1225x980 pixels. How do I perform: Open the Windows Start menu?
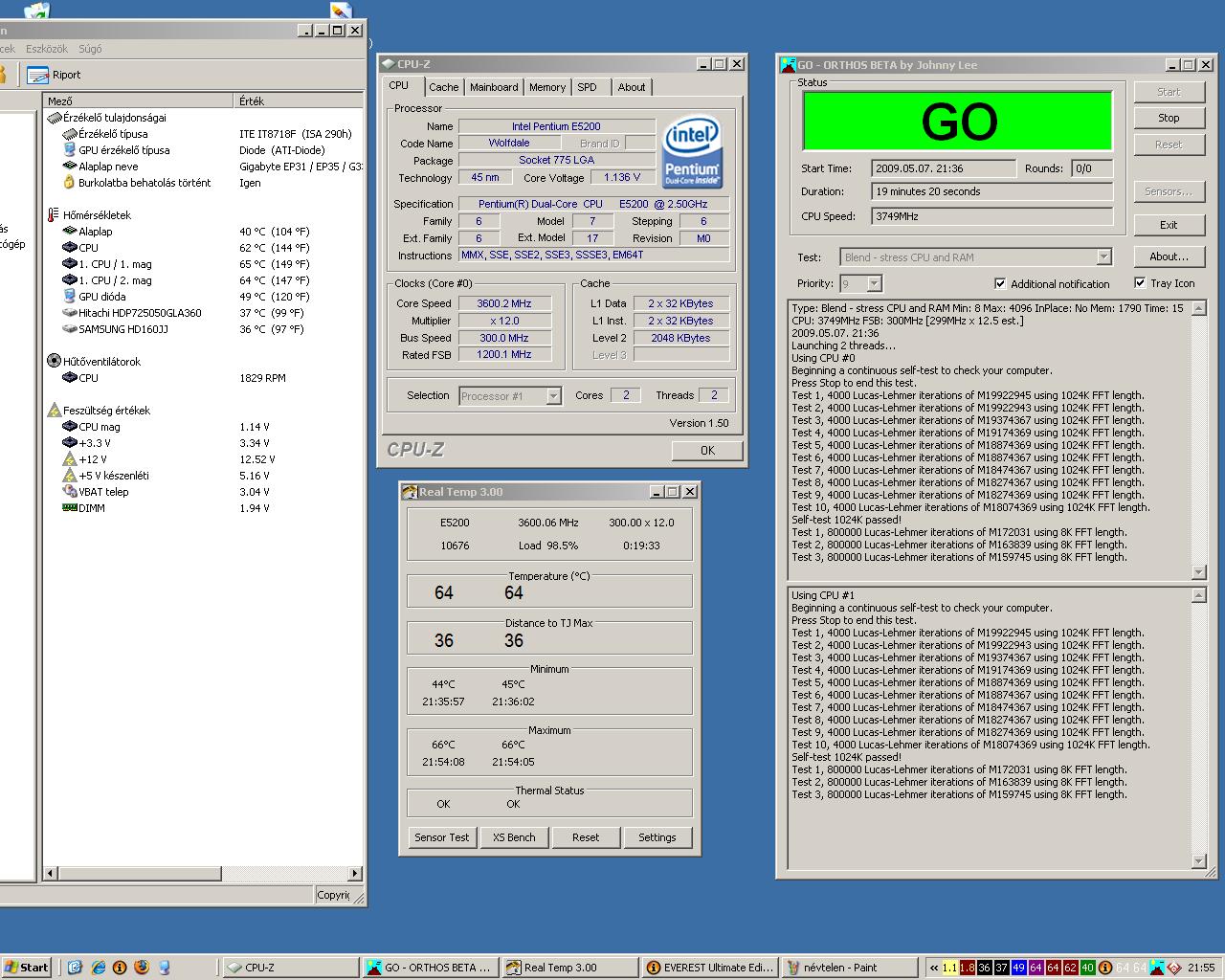pos(27,968)
